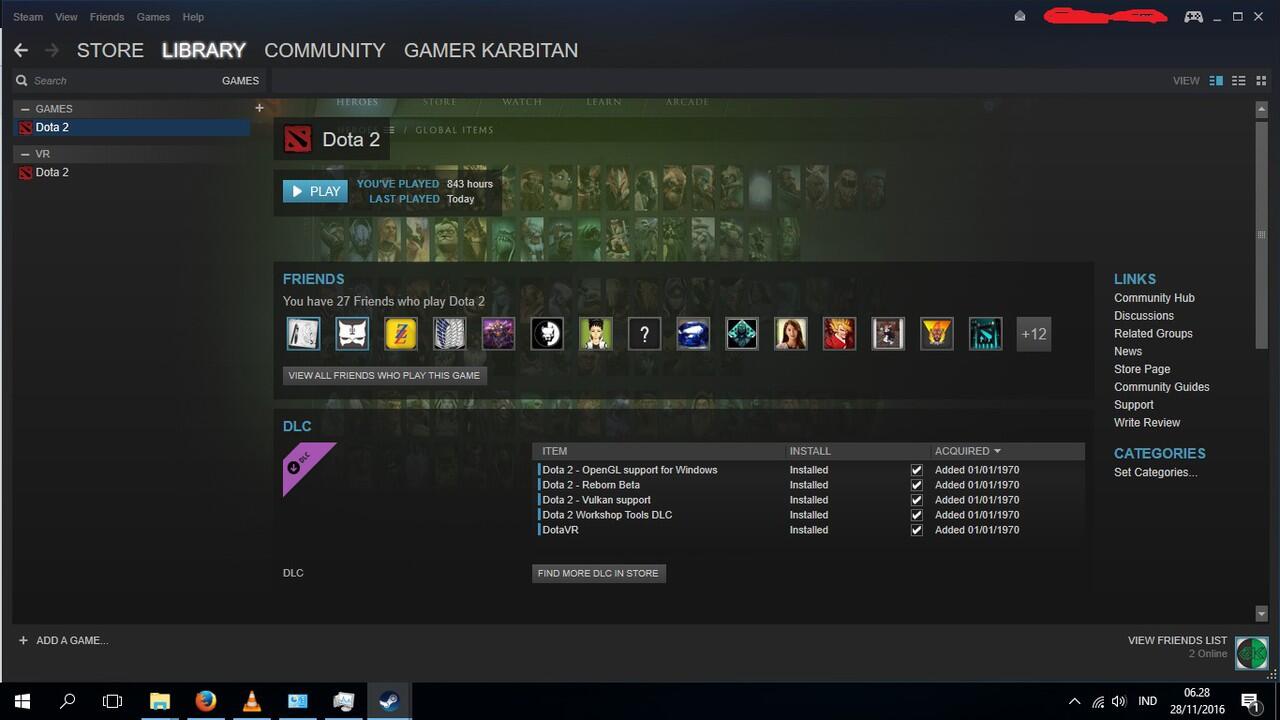The image size is (1280, 720).
Task: Open the Store Page link
Action: 1142,369
